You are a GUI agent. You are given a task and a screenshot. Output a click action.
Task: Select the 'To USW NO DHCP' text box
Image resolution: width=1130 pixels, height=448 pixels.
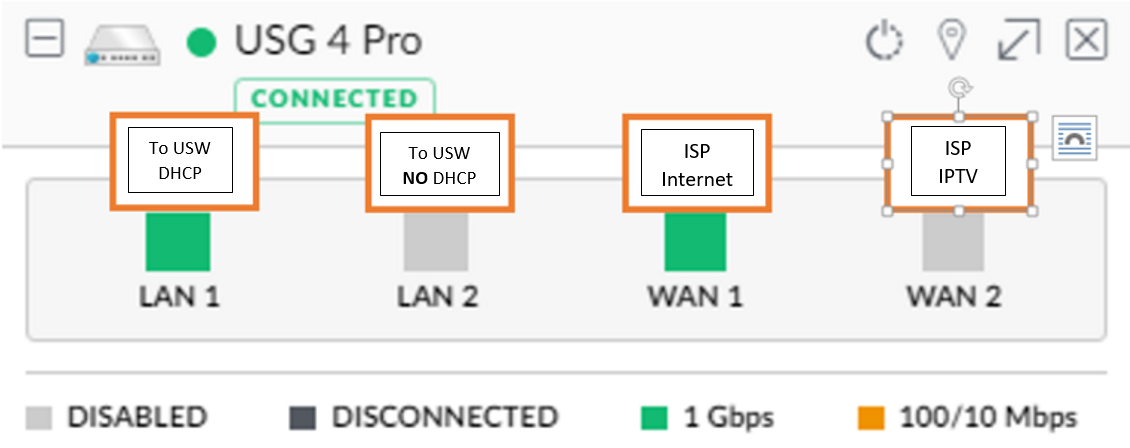click(440, 163)
